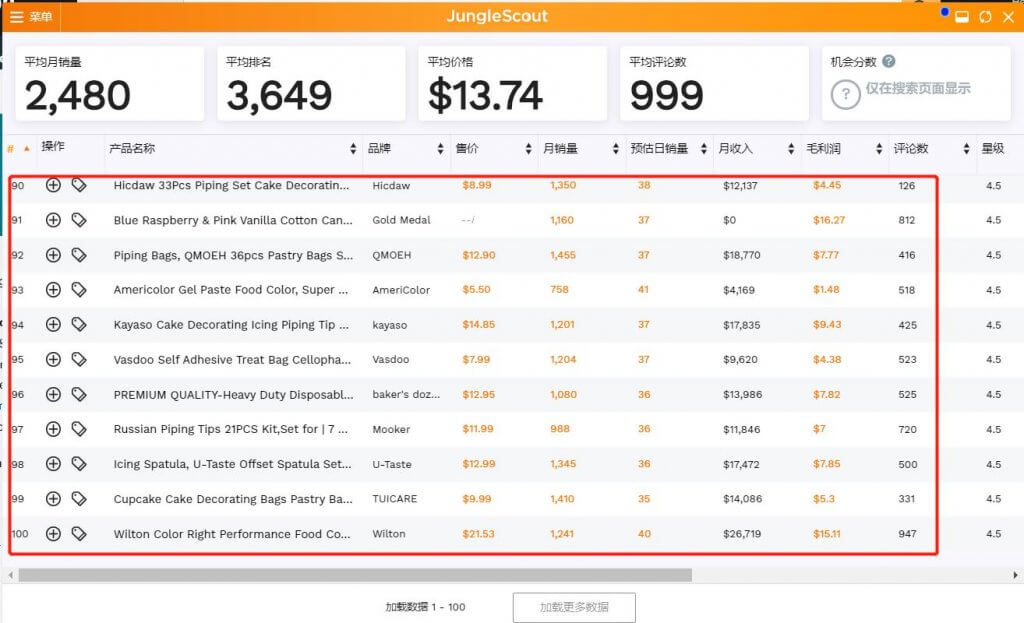Select the Mooker brand cell
This screenshot has width=1024, height=623.
[391, 429]
